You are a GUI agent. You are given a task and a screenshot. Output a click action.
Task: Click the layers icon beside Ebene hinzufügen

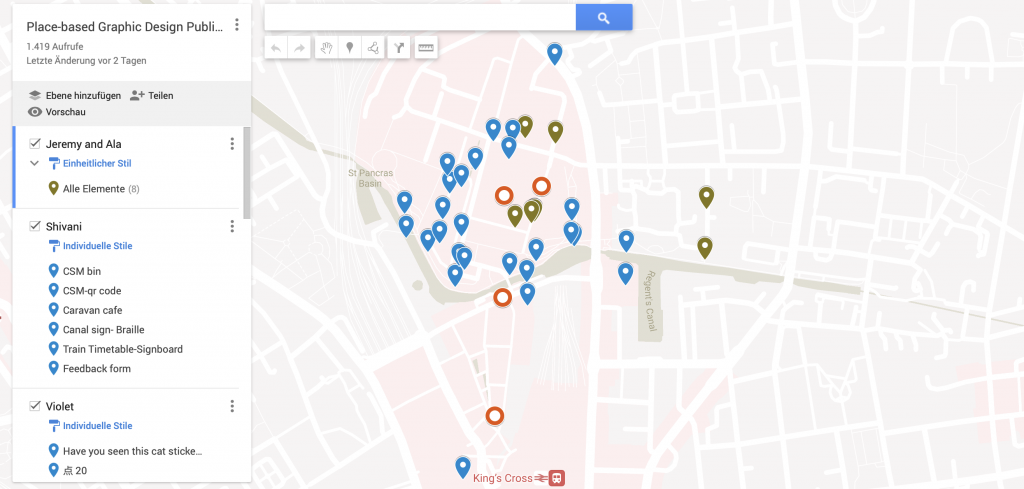[x=35, y=95]
